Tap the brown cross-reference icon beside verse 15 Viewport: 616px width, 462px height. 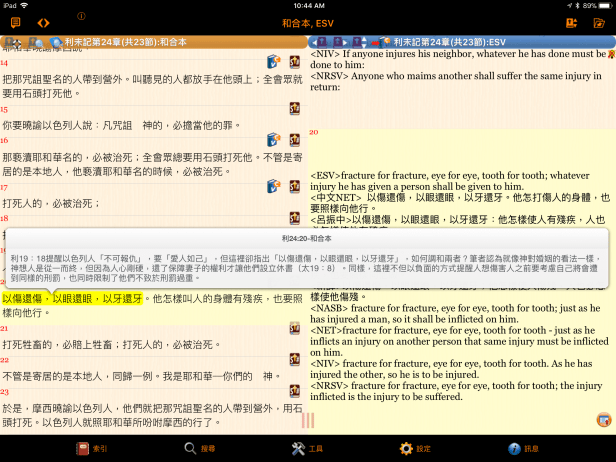(295, 107)
